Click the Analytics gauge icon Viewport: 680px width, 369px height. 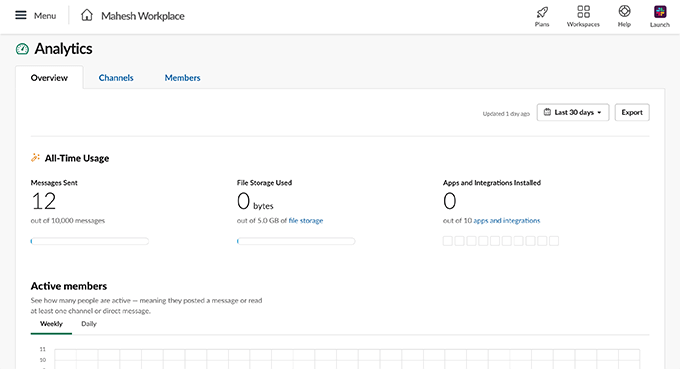click(x=22, y=49)
